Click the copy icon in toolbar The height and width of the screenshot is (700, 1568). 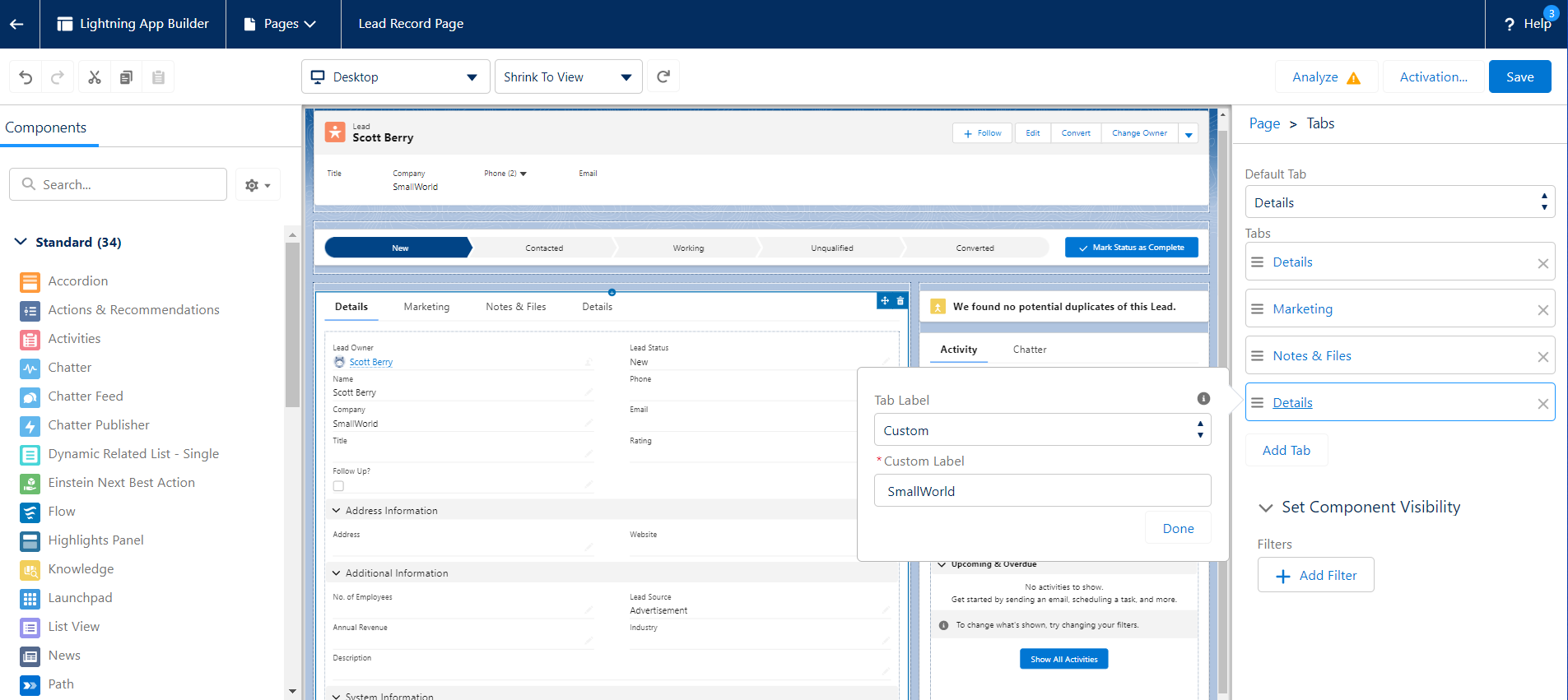[126, 77]
